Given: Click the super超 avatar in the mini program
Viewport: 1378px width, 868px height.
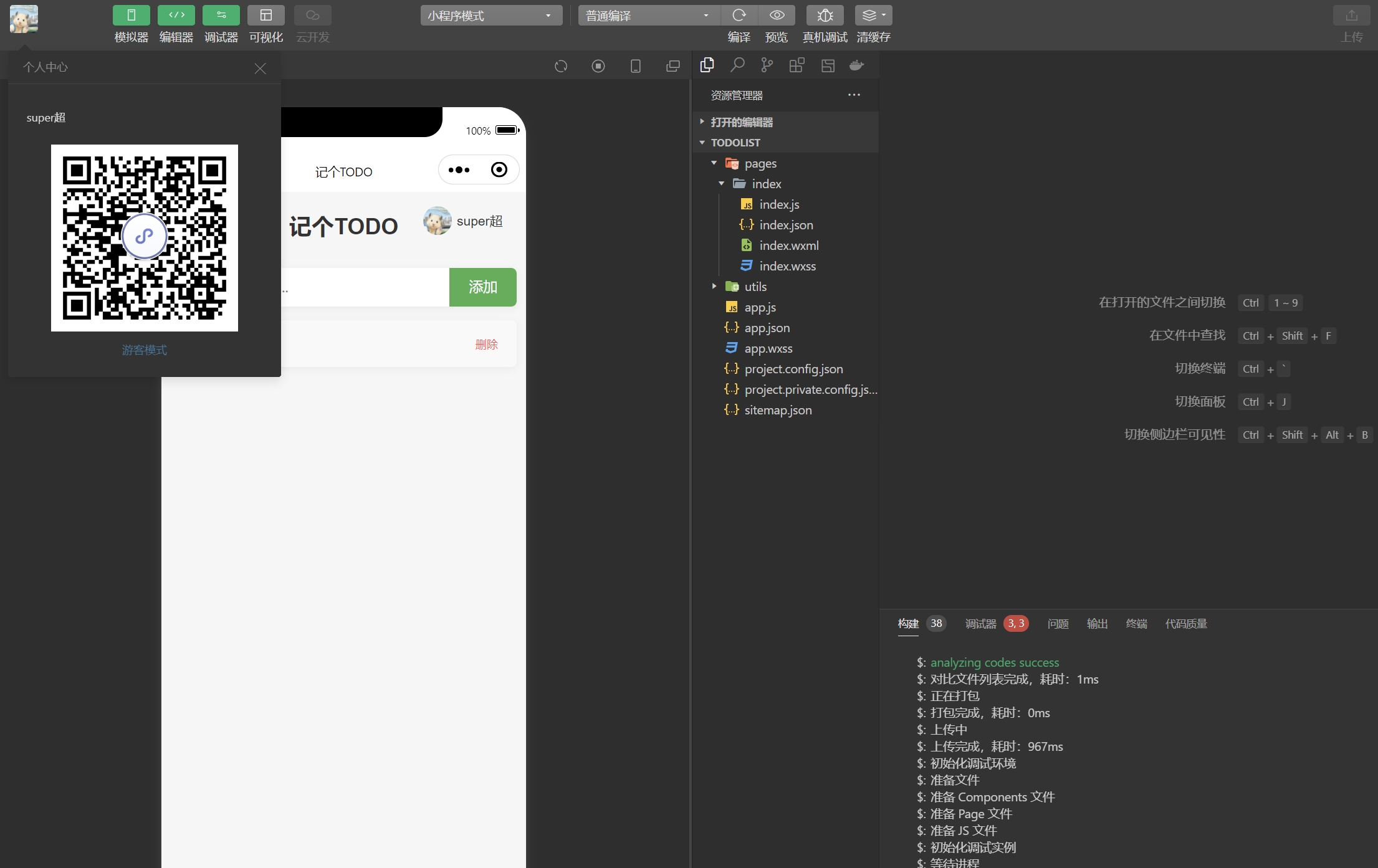Looking at the screenshot, I should click(438, 221).
